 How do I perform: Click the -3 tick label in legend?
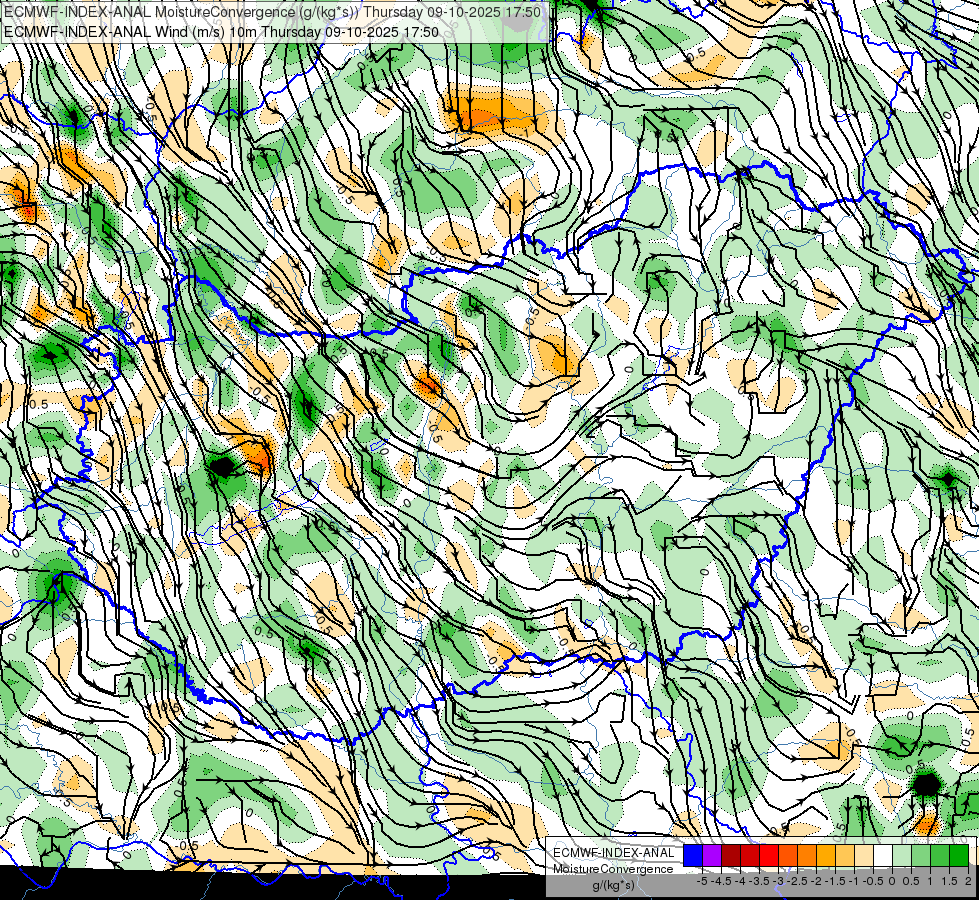click(778, 881)
